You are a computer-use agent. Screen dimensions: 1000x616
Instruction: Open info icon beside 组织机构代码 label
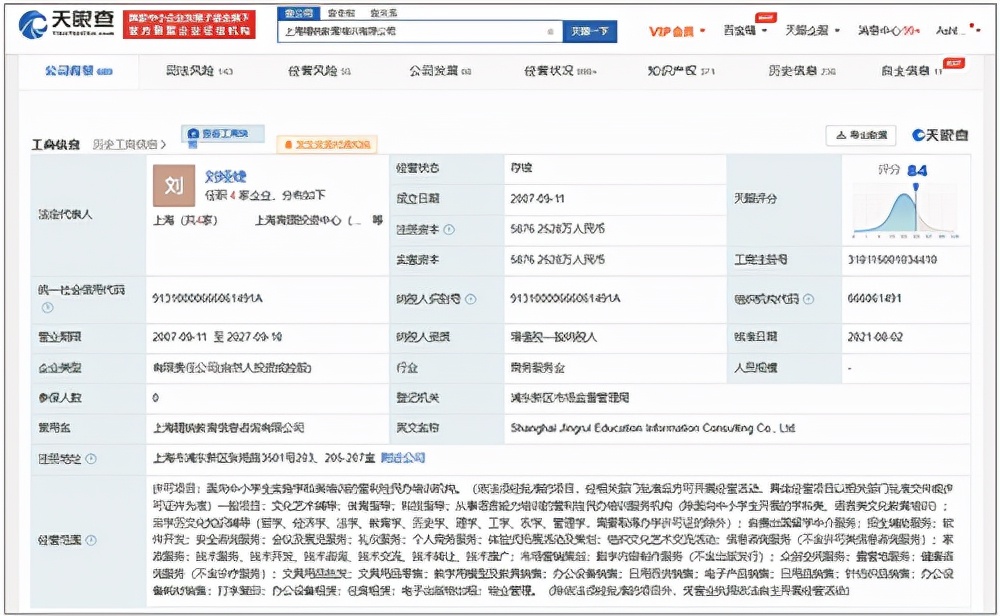click(x=809, y=299)
